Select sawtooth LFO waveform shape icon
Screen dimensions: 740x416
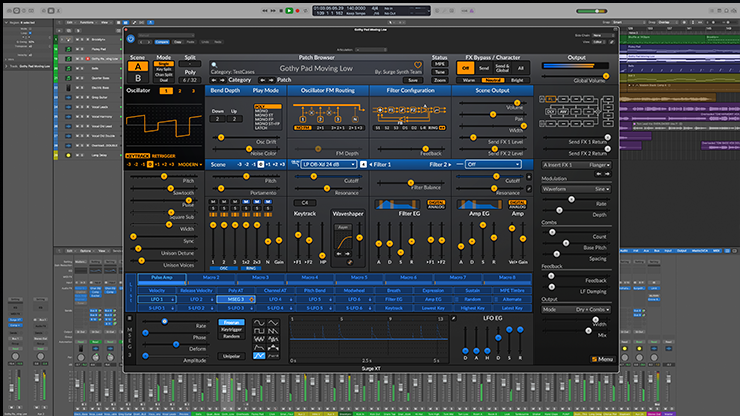click(x=273, y=331)
